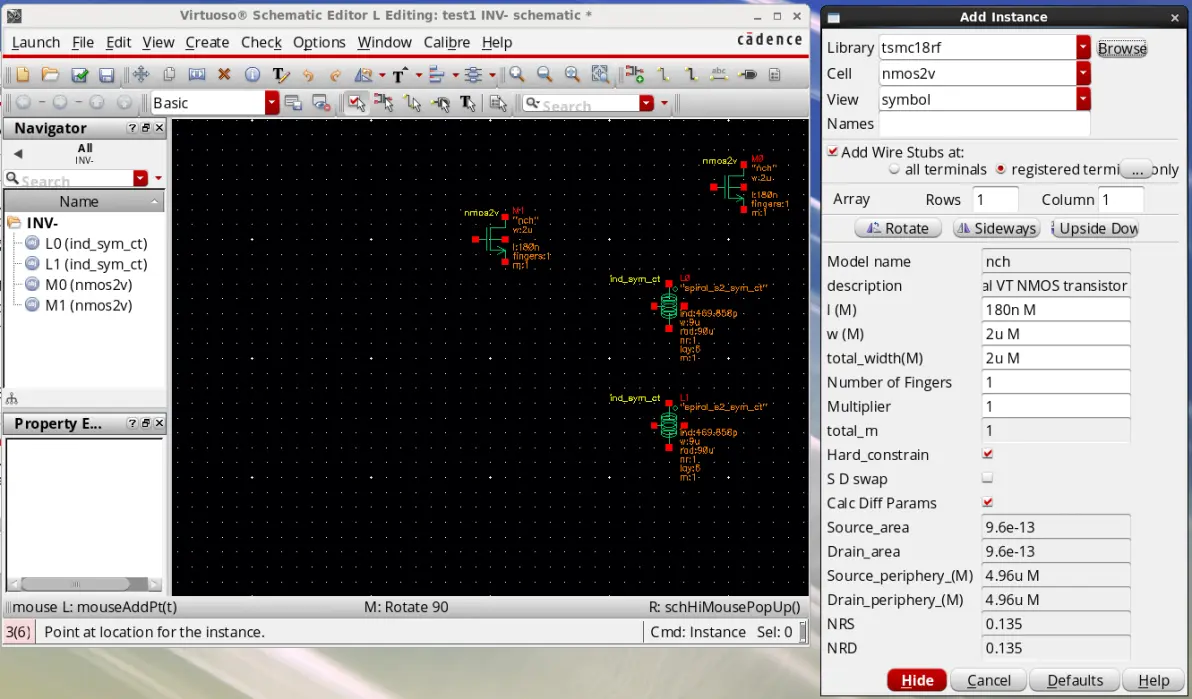Uncheck the Calc Diff Params checkbox

tap(988, 503)
